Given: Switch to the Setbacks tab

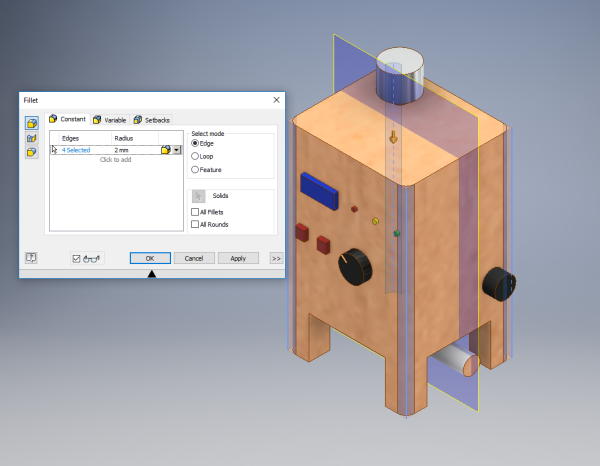Looking at the screenshot, I should [x=152, y=120].
